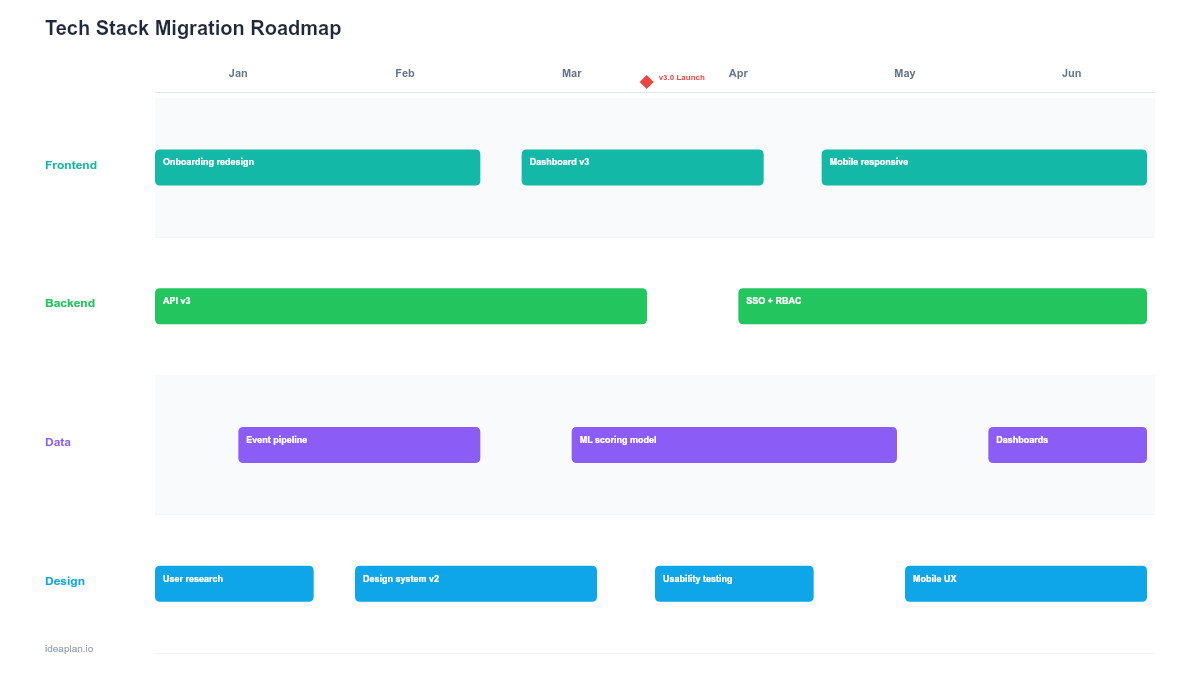Click the Mar column header
Viewport: 1200px width, 675px height.
tap(571, 73)
